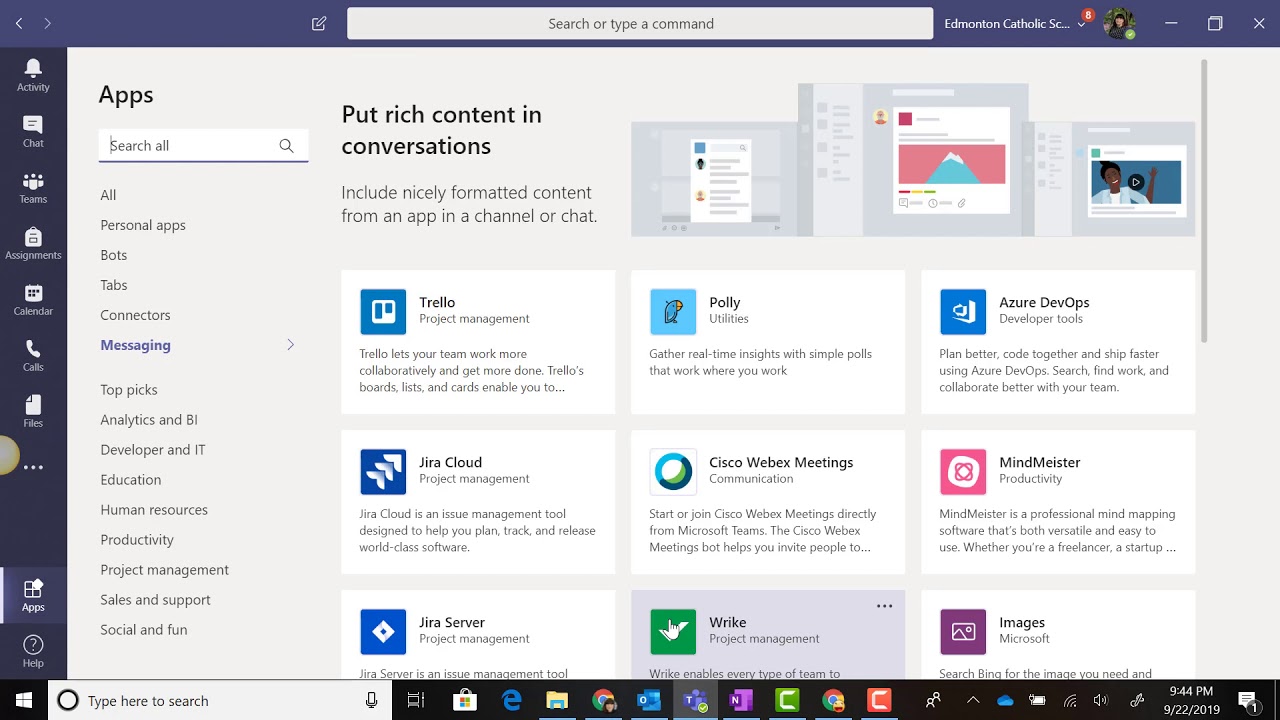Open the Windows Start menu

[x=23, y=700]
